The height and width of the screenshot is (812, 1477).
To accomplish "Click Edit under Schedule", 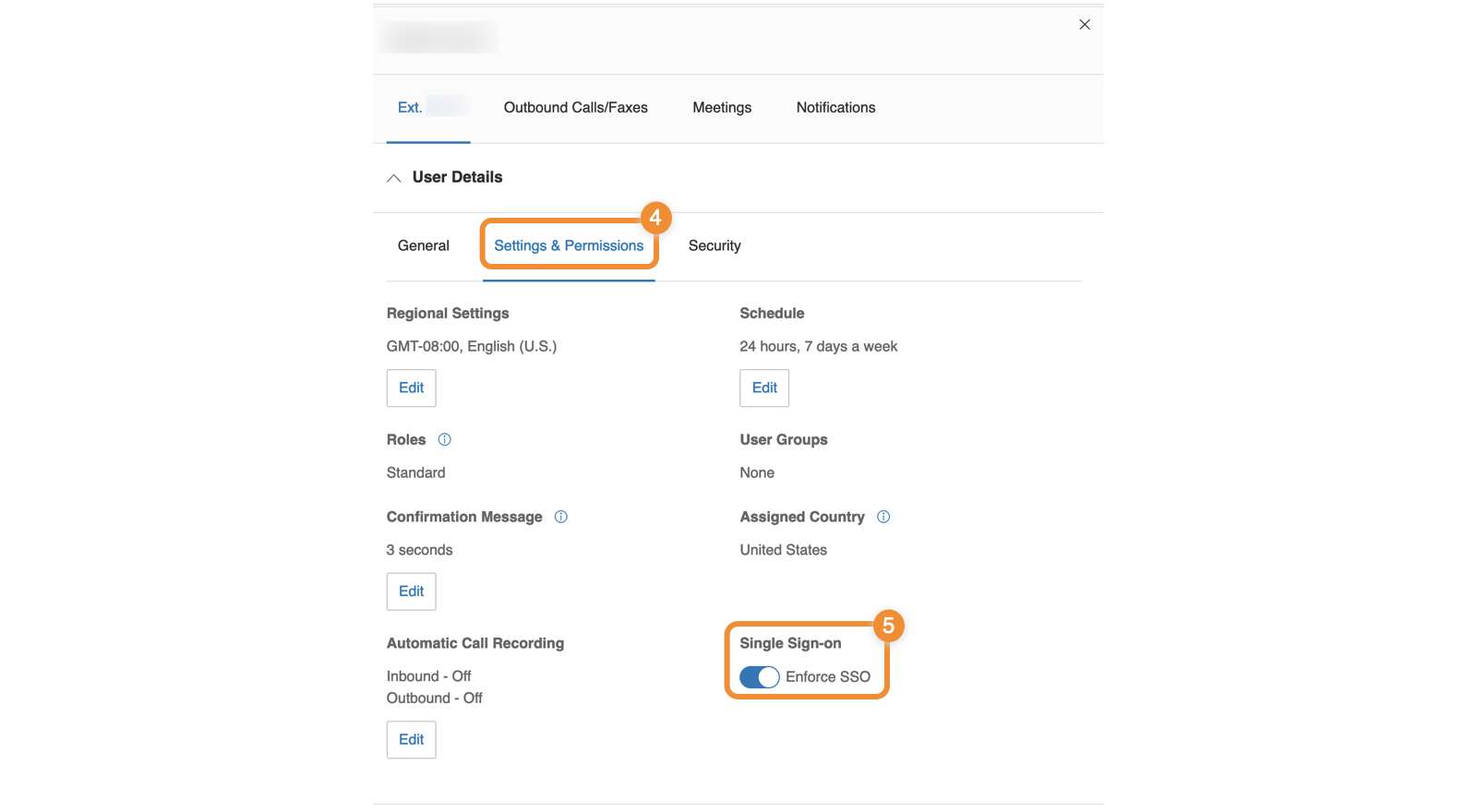I will [x=764, y=388].
